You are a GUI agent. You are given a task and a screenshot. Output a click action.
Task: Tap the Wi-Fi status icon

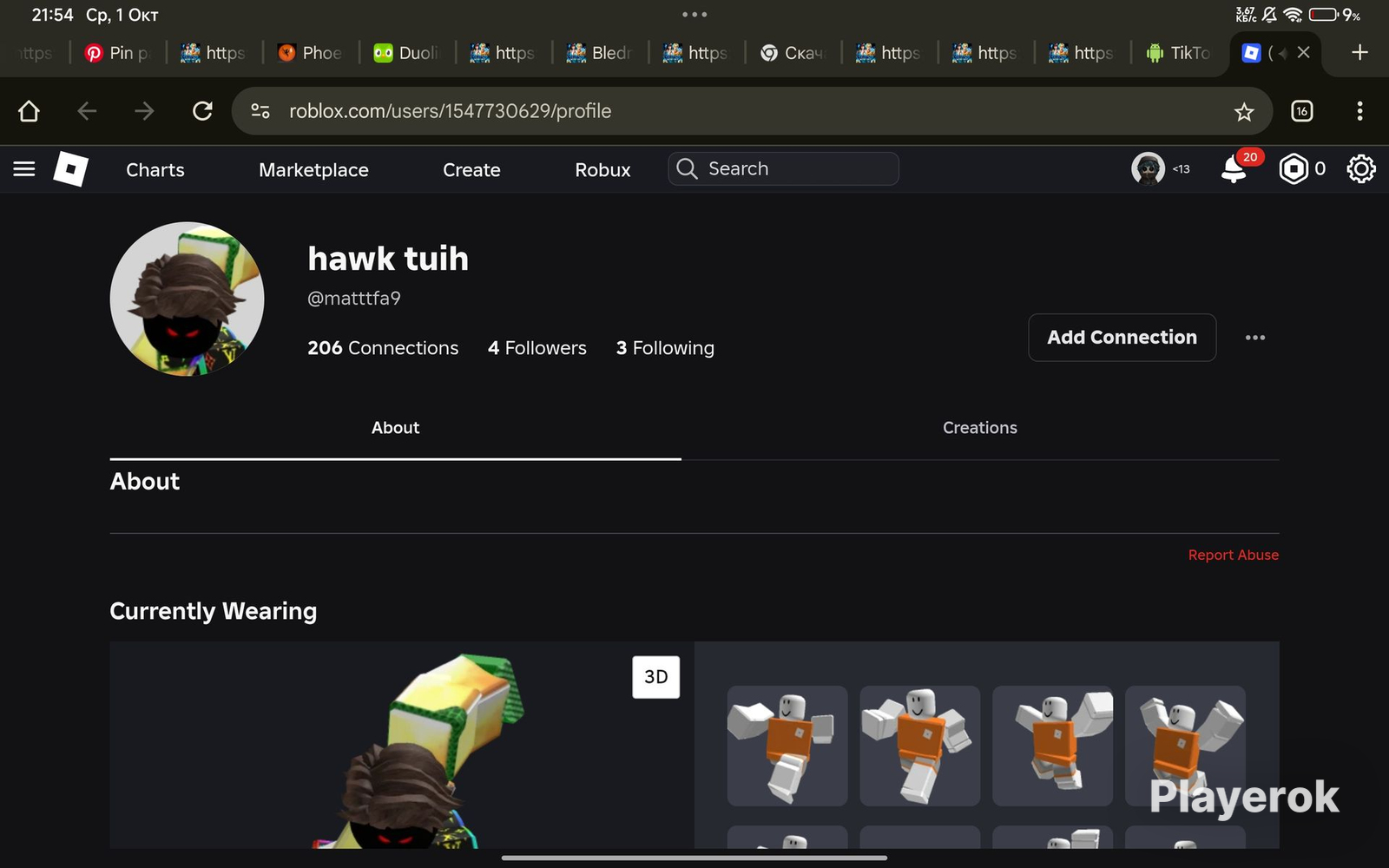tap(1293, 15)
